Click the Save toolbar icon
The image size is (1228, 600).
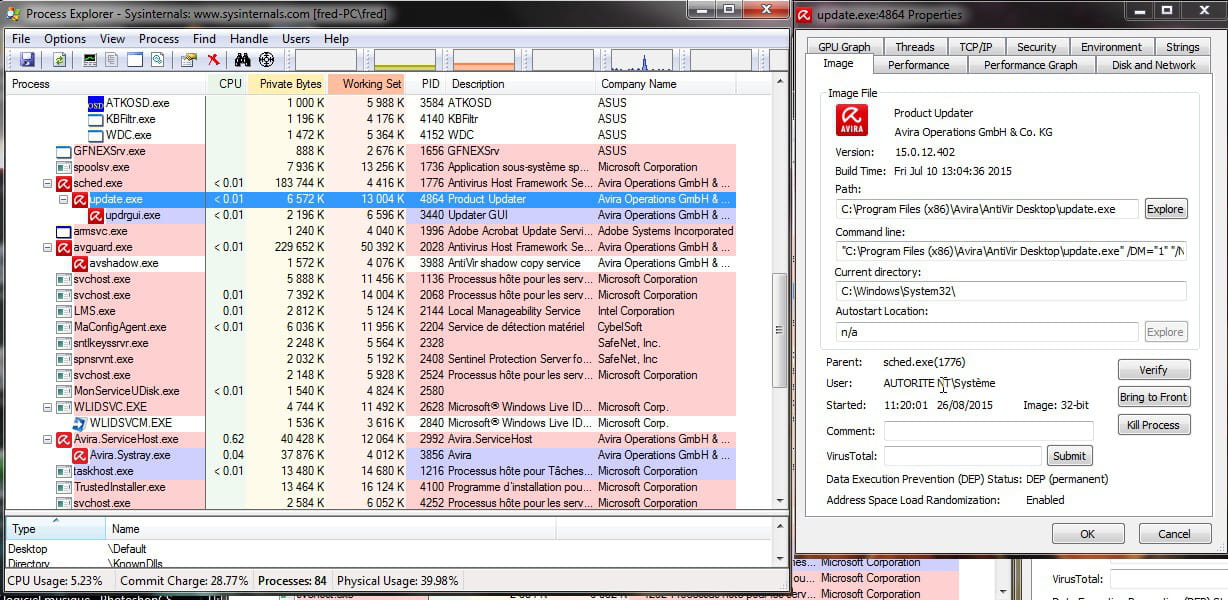coord(26,60)
